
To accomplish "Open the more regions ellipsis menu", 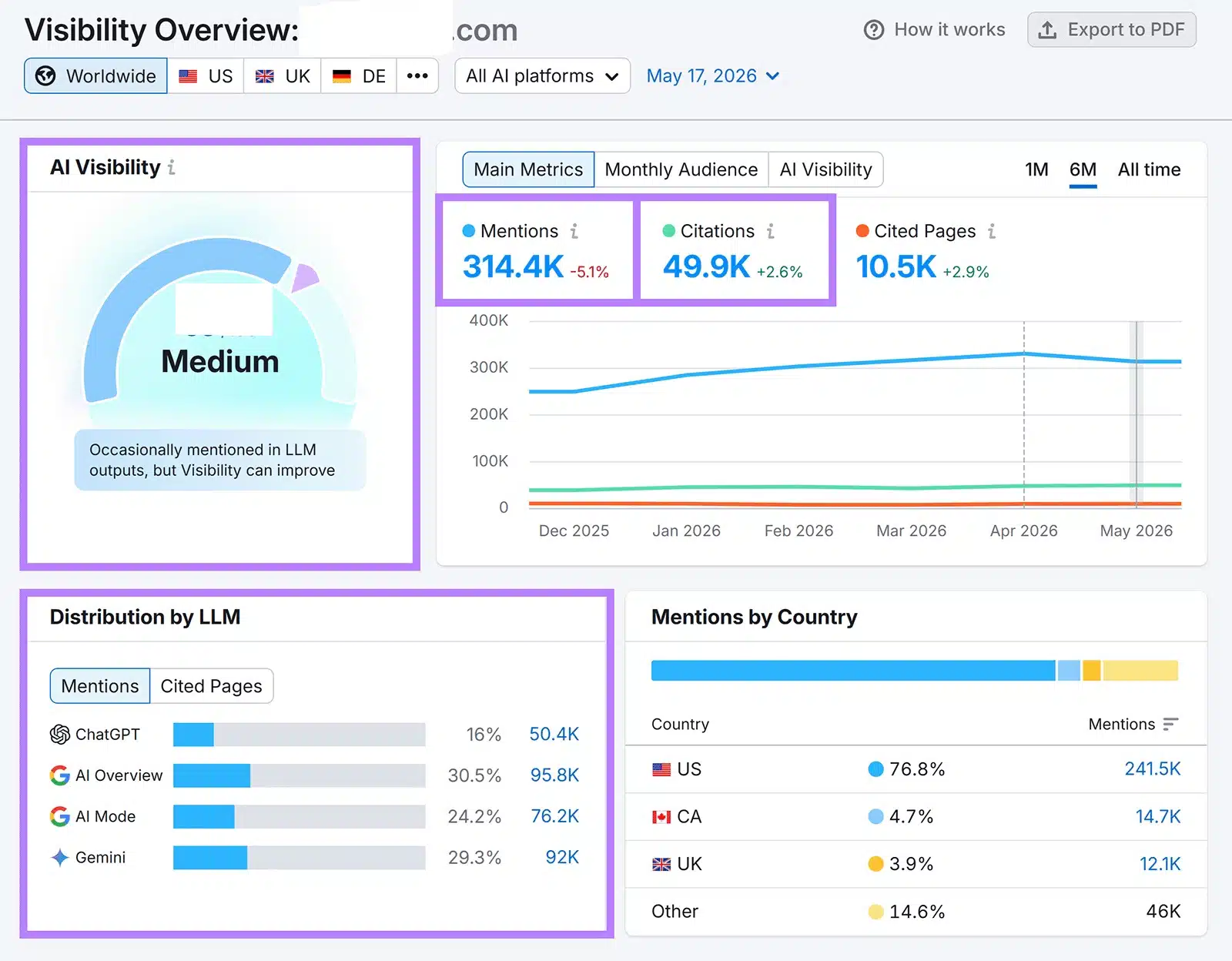I will tap(417, 75).
